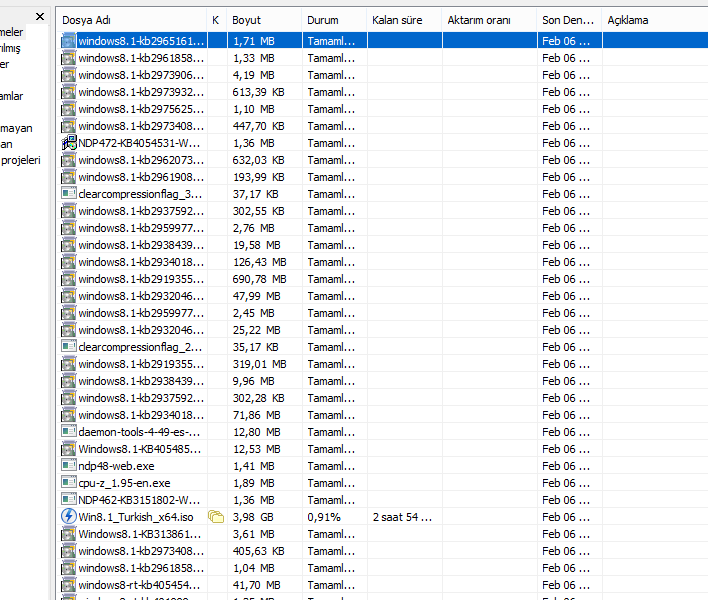708x600 pixels.
Task: Click the icon of the 47,99 MB kb2932046 file
Action: click(x=69, y=296)
